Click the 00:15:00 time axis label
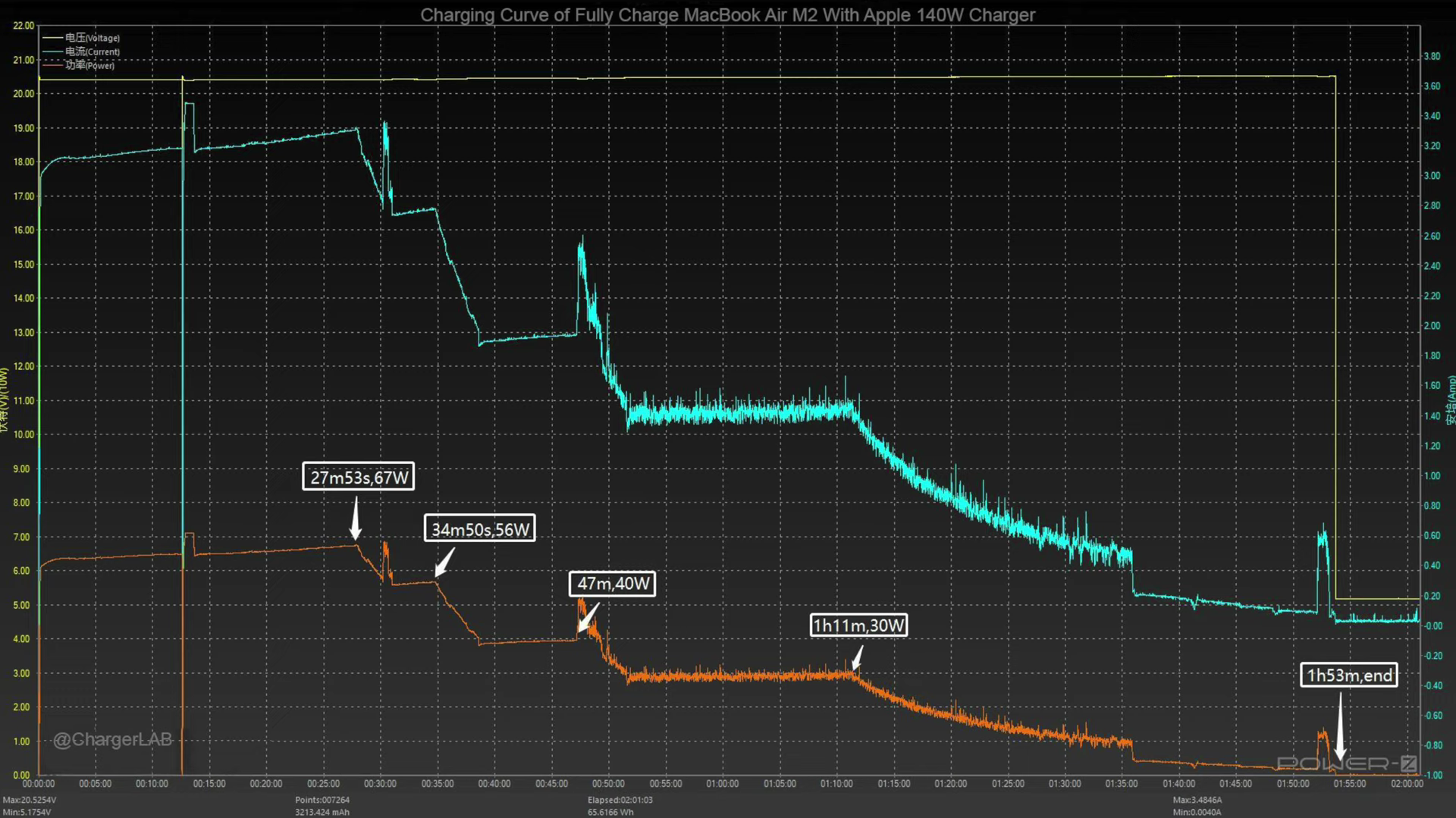The image size is (1456, 818). click(209, 784)
